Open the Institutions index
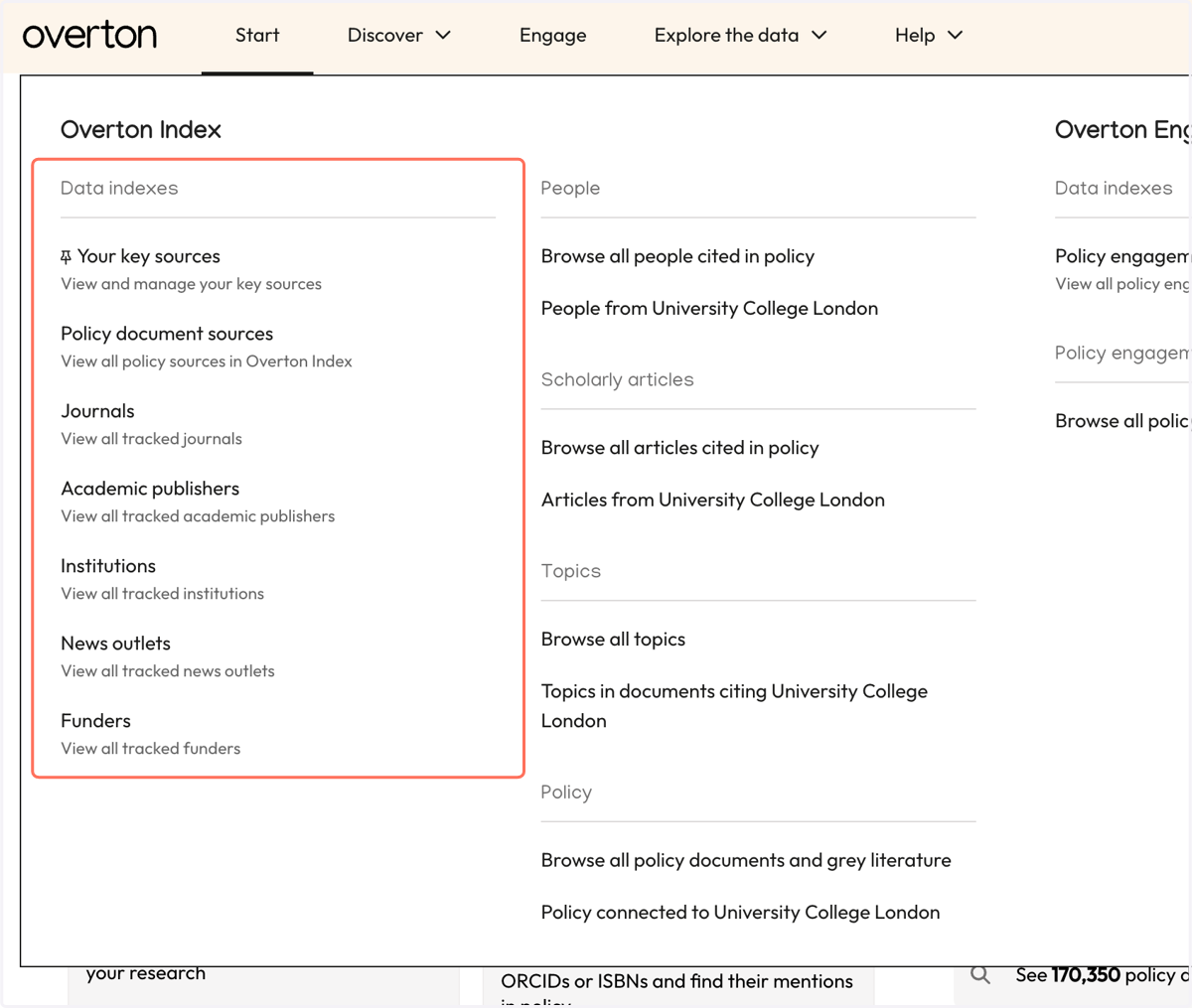 (108, 566)
